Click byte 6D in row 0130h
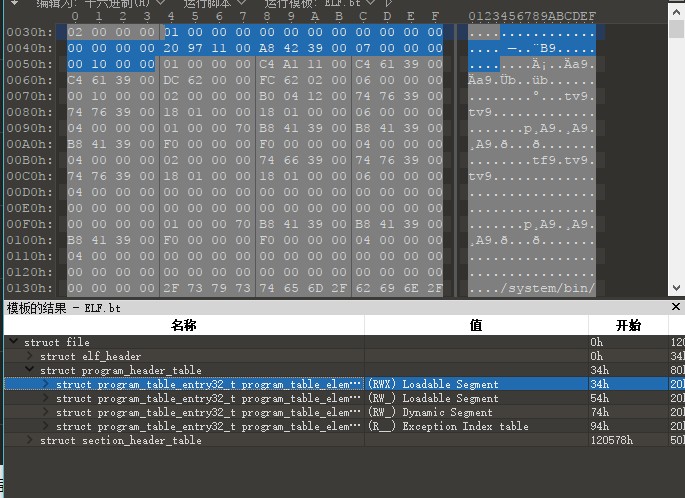Viewport: 685px width, 498px height. click(315, 288)
